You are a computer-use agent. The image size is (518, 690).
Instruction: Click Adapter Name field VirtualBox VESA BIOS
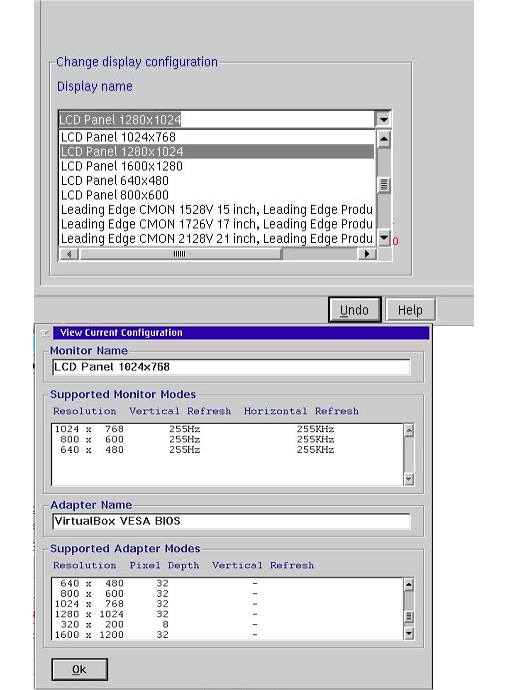click(x=231, y=521)
